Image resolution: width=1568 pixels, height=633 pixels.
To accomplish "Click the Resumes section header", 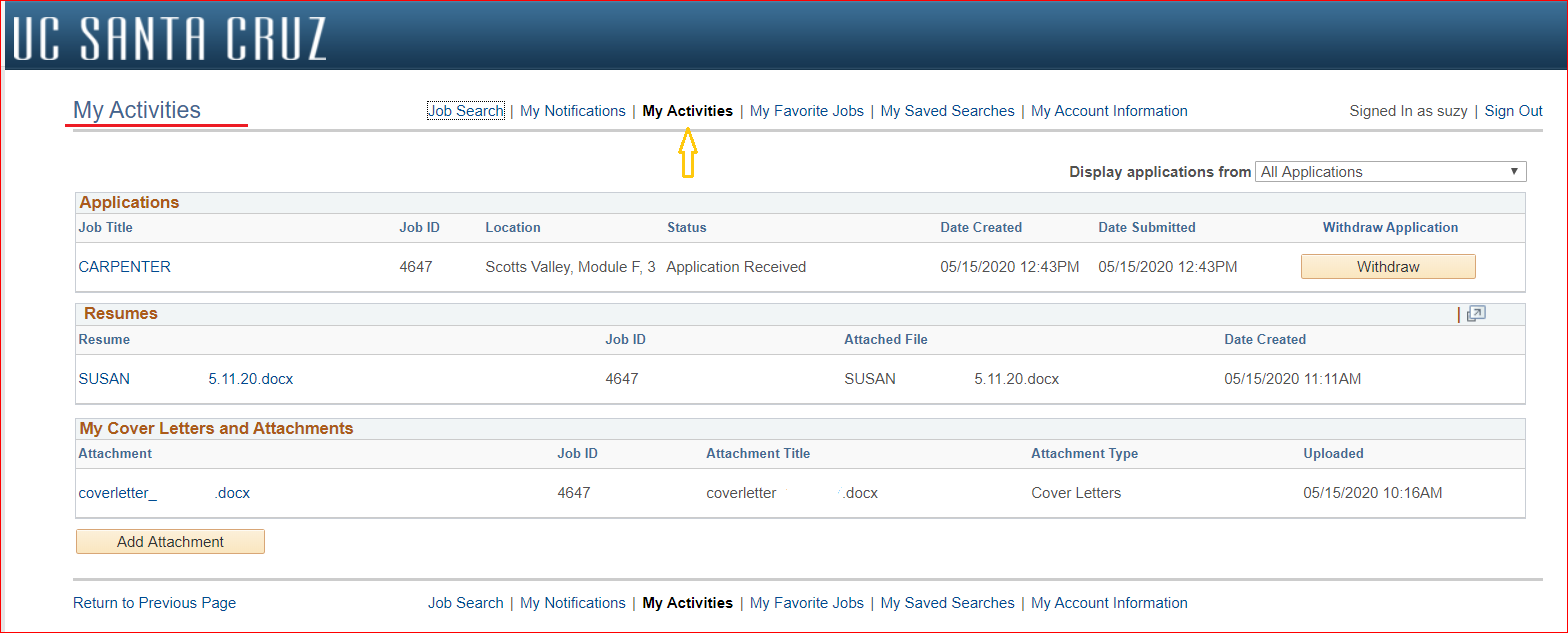I will point(121,314).
